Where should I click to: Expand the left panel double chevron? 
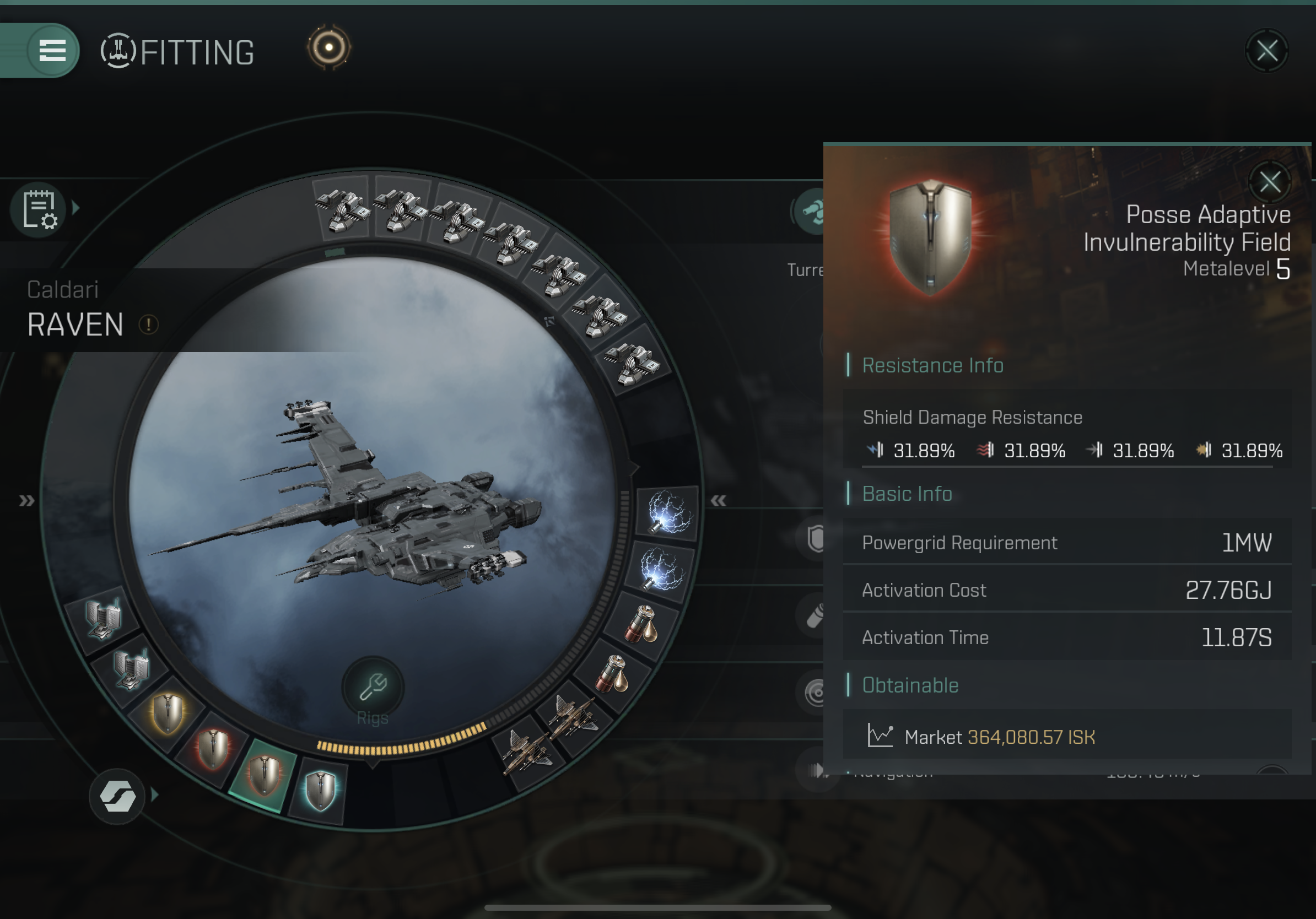pos(26,501)
